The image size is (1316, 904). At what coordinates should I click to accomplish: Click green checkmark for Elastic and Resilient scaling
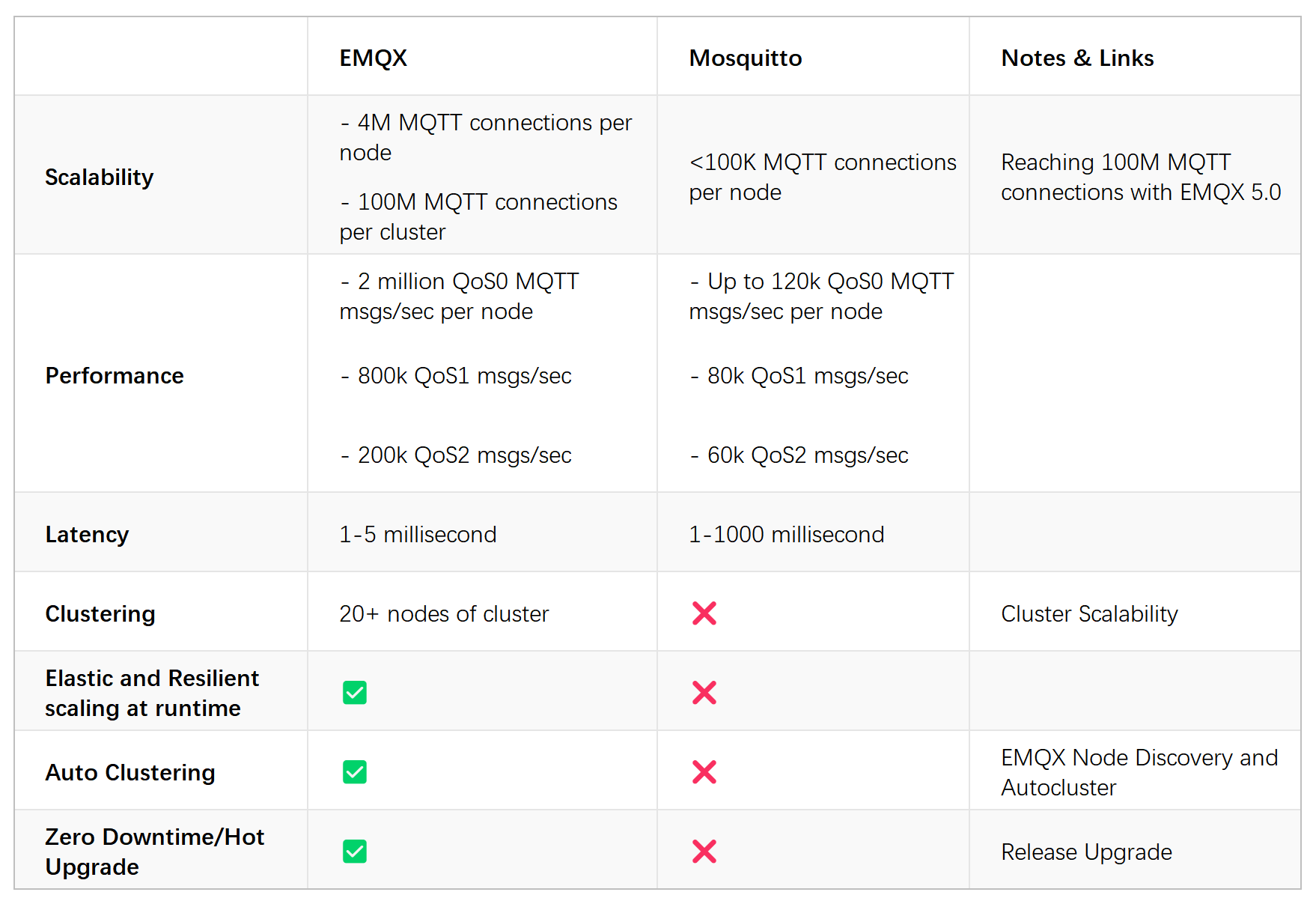pos(355,693)
